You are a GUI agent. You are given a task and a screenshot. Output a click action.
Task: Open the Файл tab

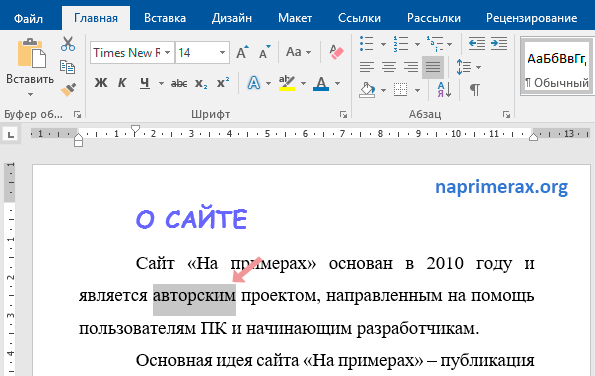click(x=28, y=18)
